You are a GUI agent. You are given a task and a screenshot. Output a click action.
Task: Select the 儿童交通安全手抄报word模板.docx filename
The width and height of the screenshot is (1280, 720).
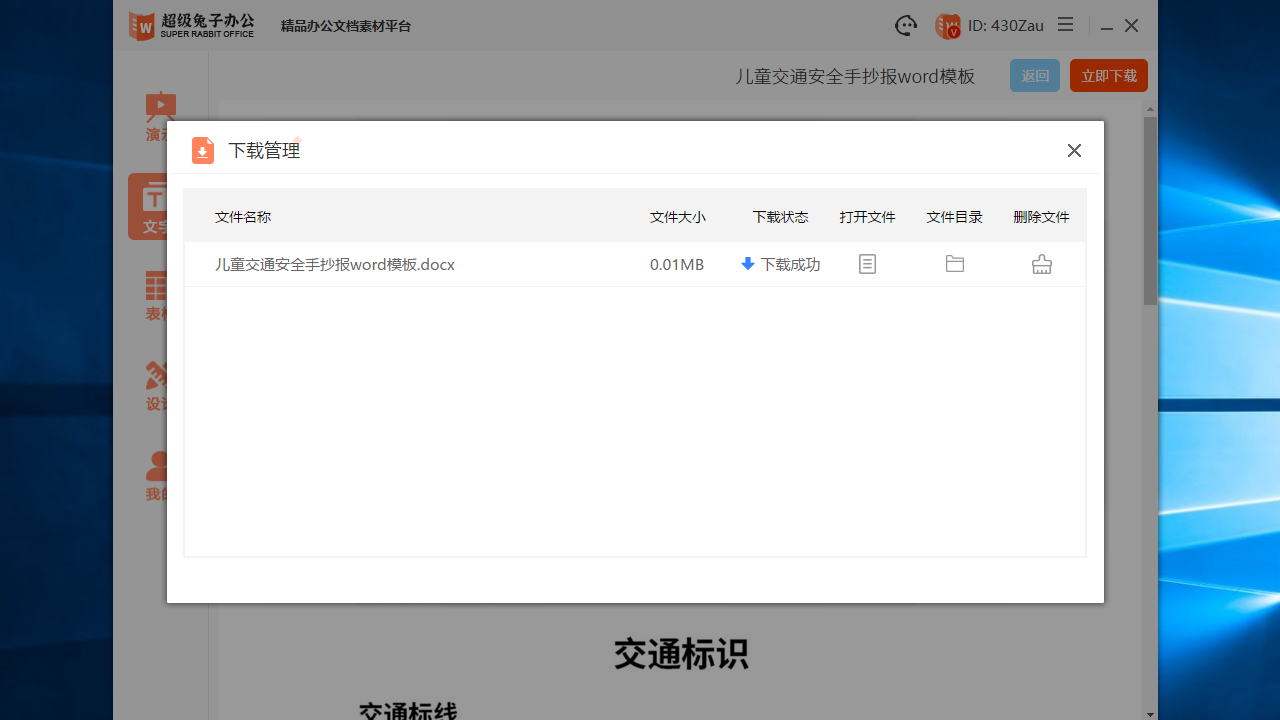tap(335, 264)
